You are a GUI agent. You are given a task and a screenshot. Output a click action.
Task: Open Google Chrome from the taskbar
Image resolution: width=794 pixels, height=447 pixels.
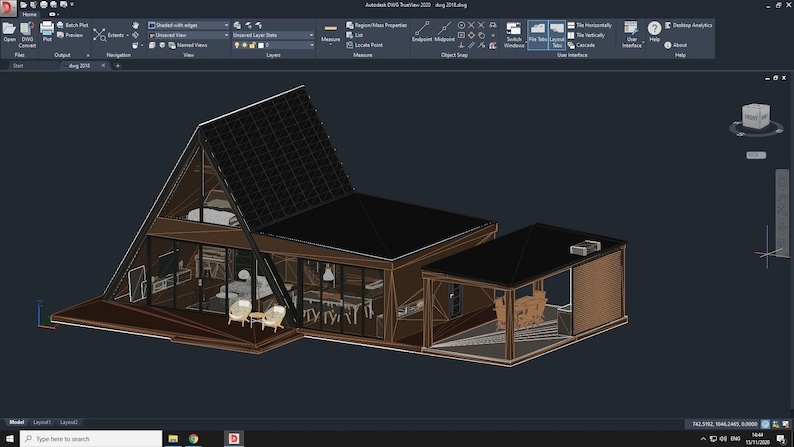tap(193, 439)
